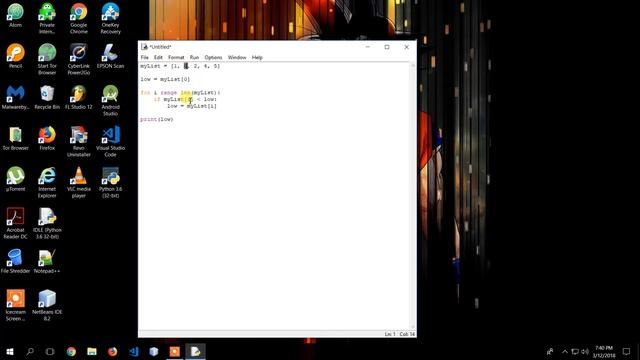
Task: Select the OneKey Recovery desktop icon
Action: (110, 18)
